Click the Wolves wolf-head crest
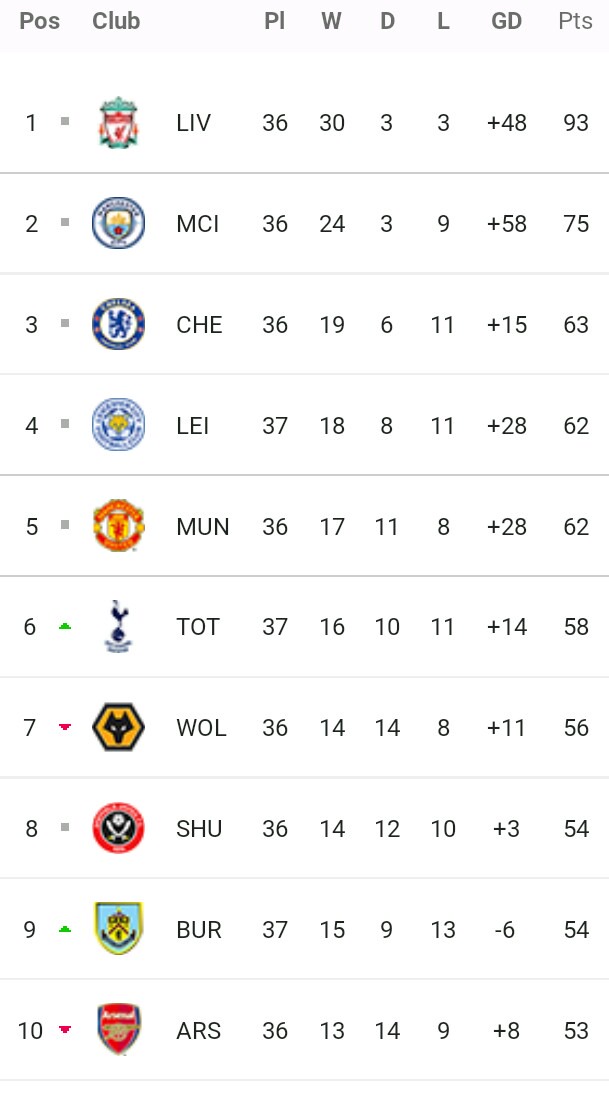This screenshot has width=609, height=1096. (118, 728)
